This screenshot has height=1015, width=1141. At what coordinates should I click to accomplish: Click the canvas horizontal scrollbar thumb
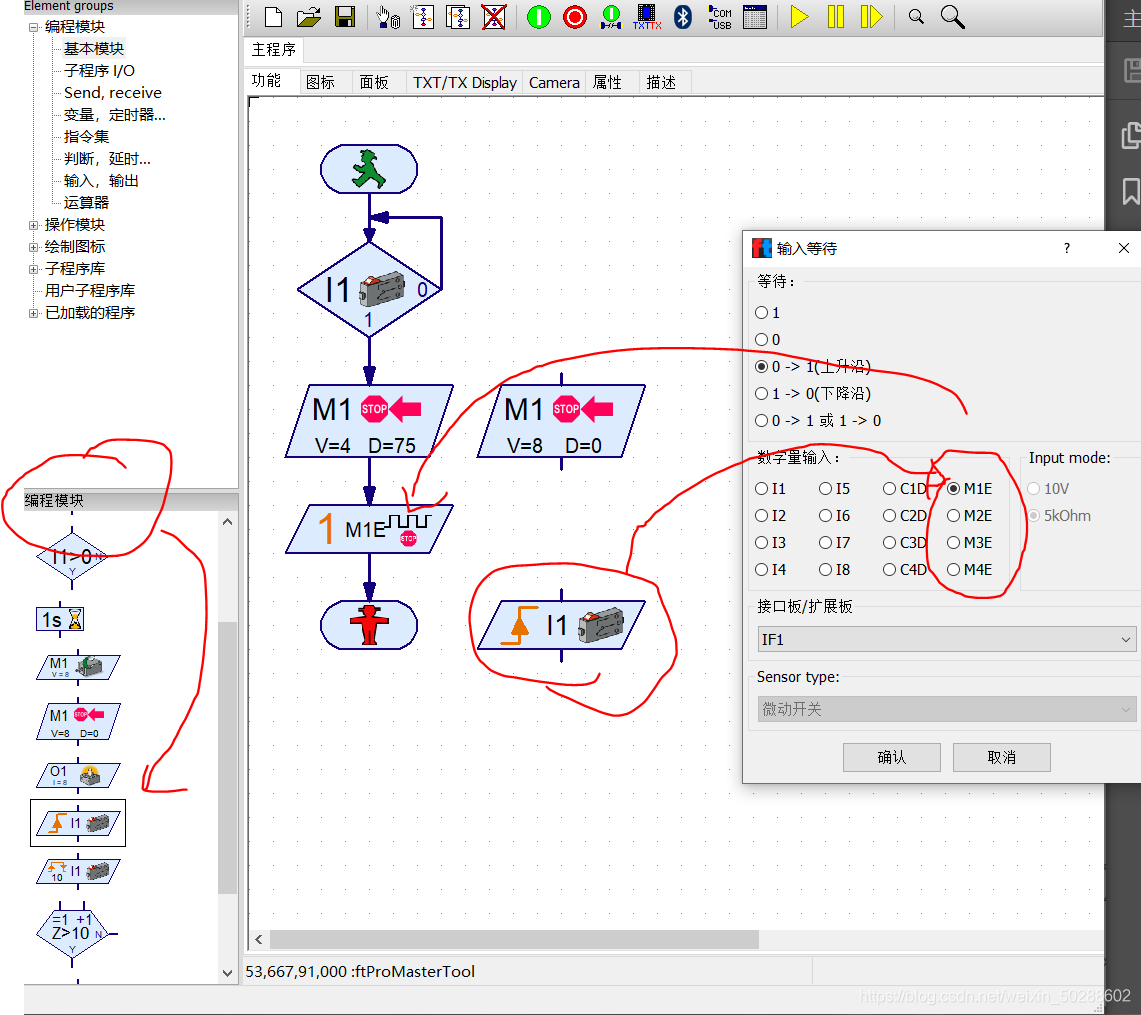pos(514,939)
